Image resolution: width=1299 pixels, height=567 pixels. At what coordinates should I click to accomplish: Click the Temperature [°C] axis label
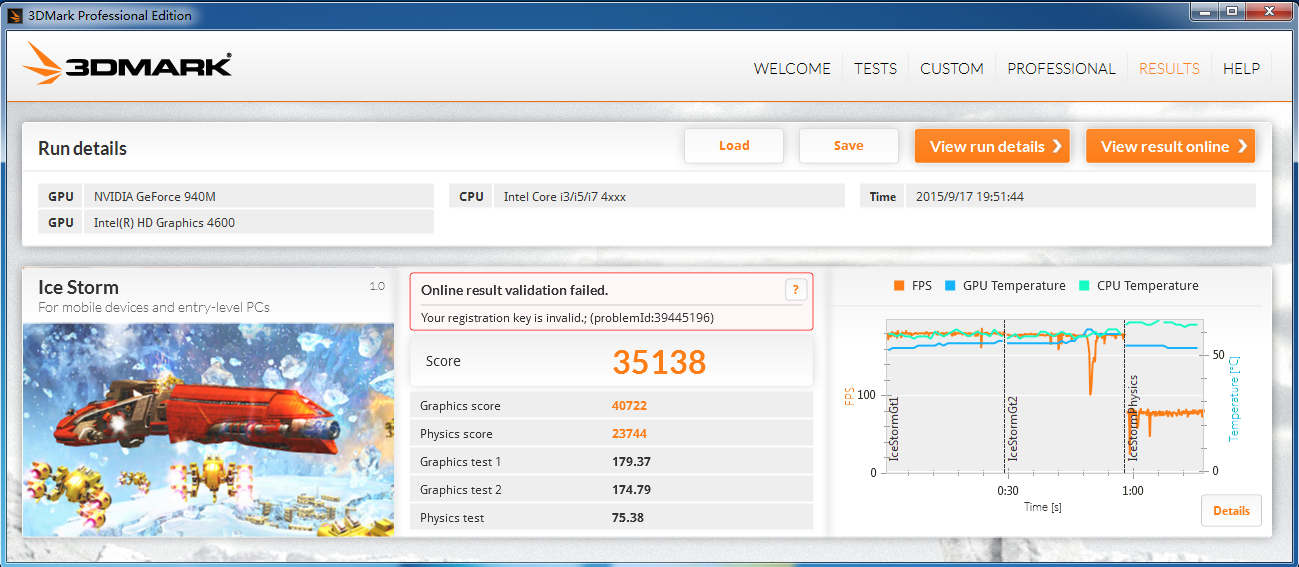point(1235,398)
